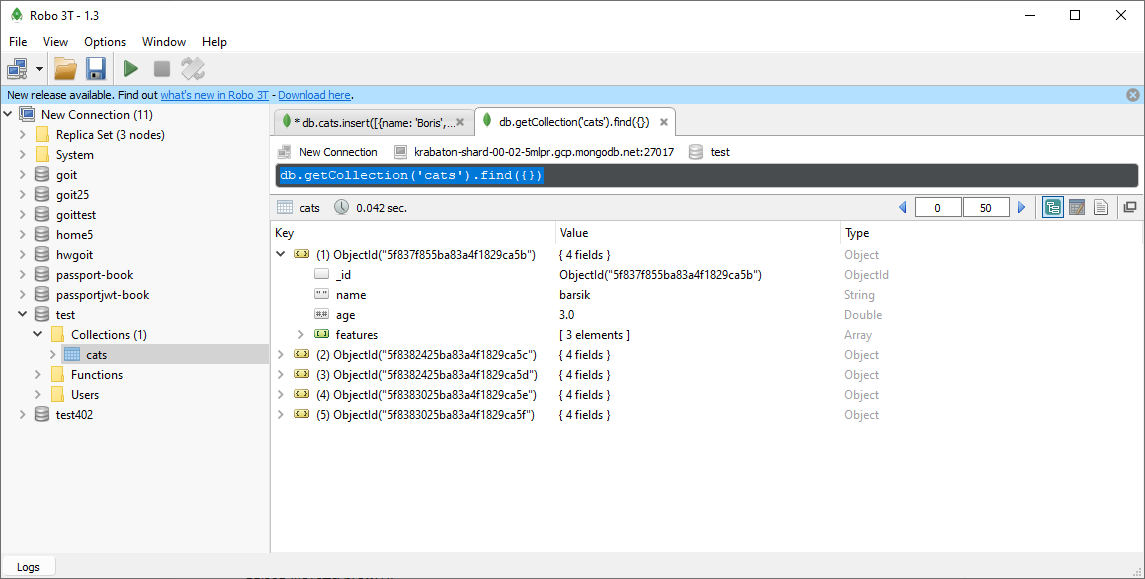Click the query text field

(707, 175)
